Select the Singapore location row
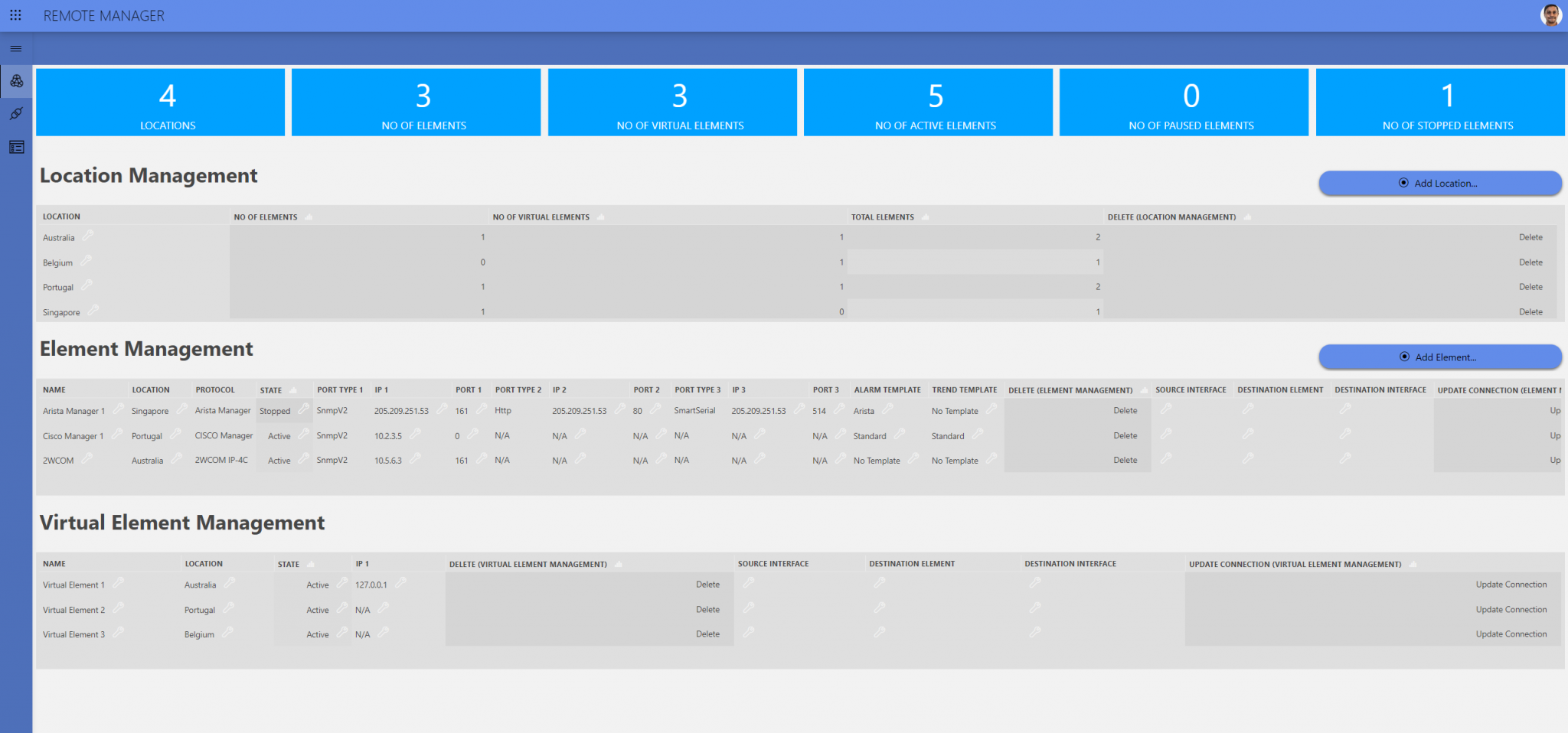The image size is (1568, 733). coord(61,311)
